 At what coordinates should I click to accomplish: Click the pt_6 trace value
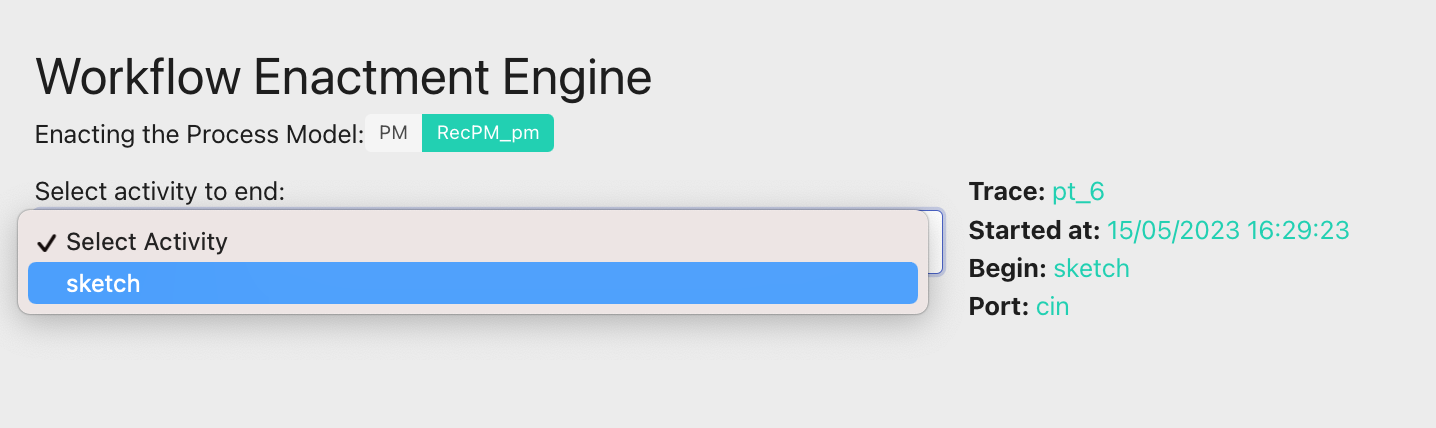coord(1078,191)
